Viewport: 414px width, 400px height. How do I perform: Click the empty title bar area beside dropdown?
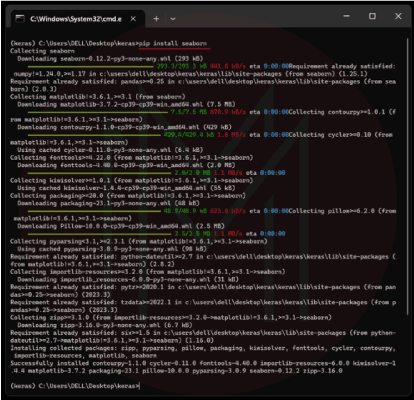[257, 18]
